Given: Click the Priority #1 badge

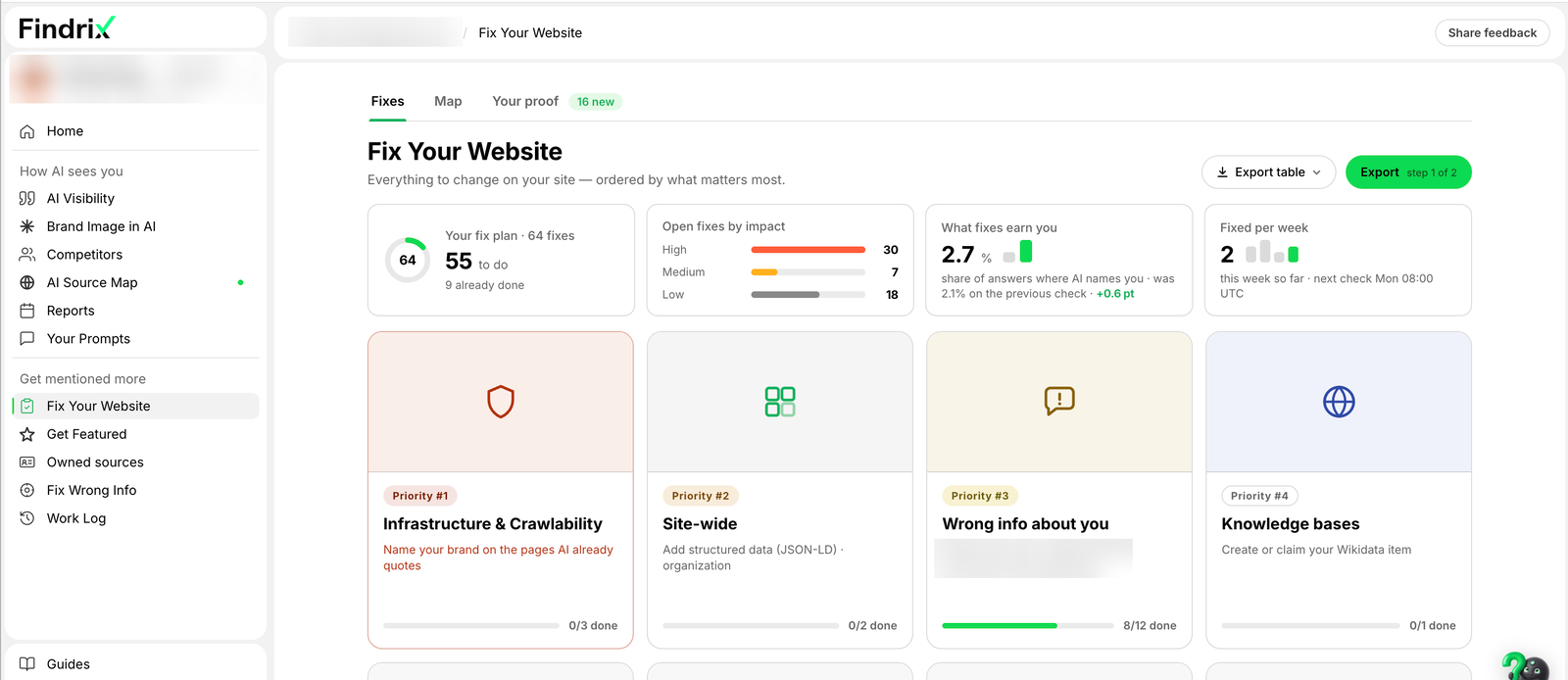Looking at the screenshot, I should [x=419, y=496].
